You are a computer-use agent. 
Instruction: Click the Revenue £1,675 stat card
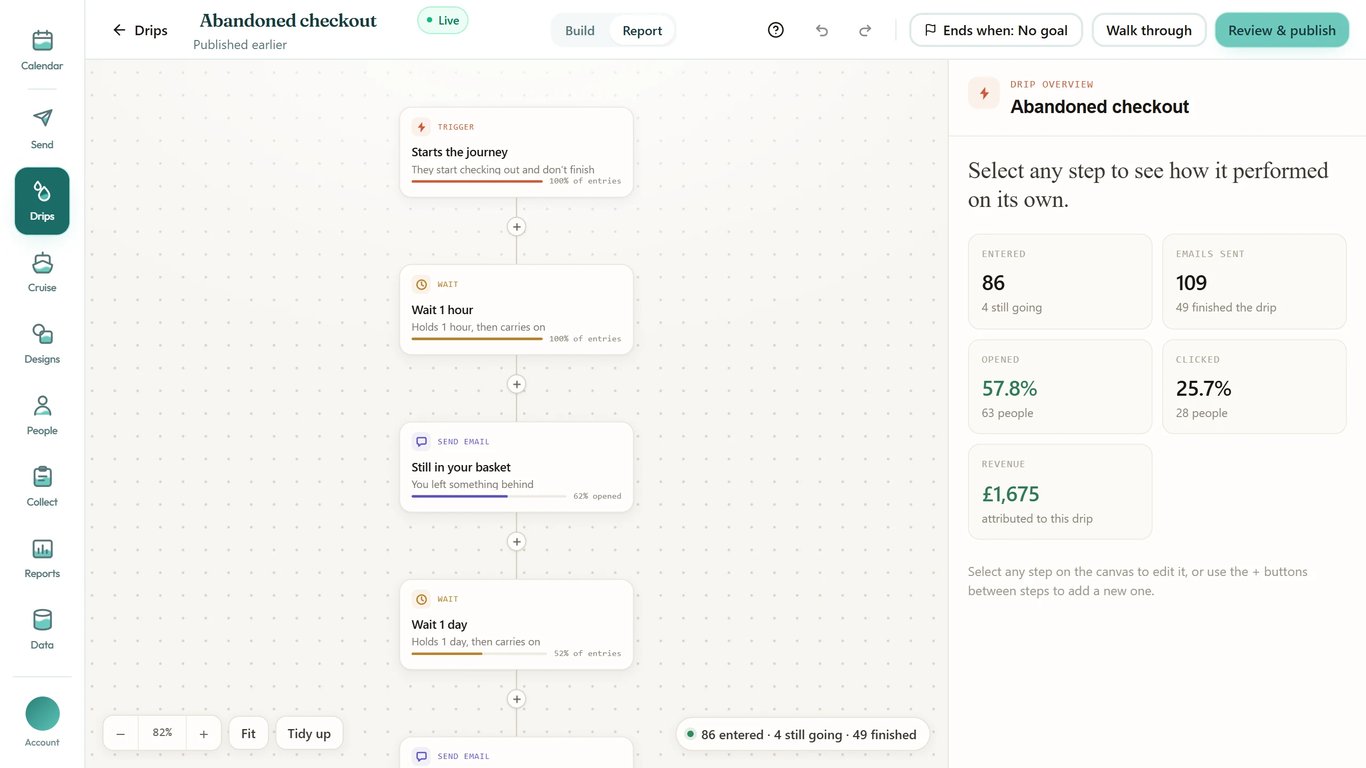1060,492
